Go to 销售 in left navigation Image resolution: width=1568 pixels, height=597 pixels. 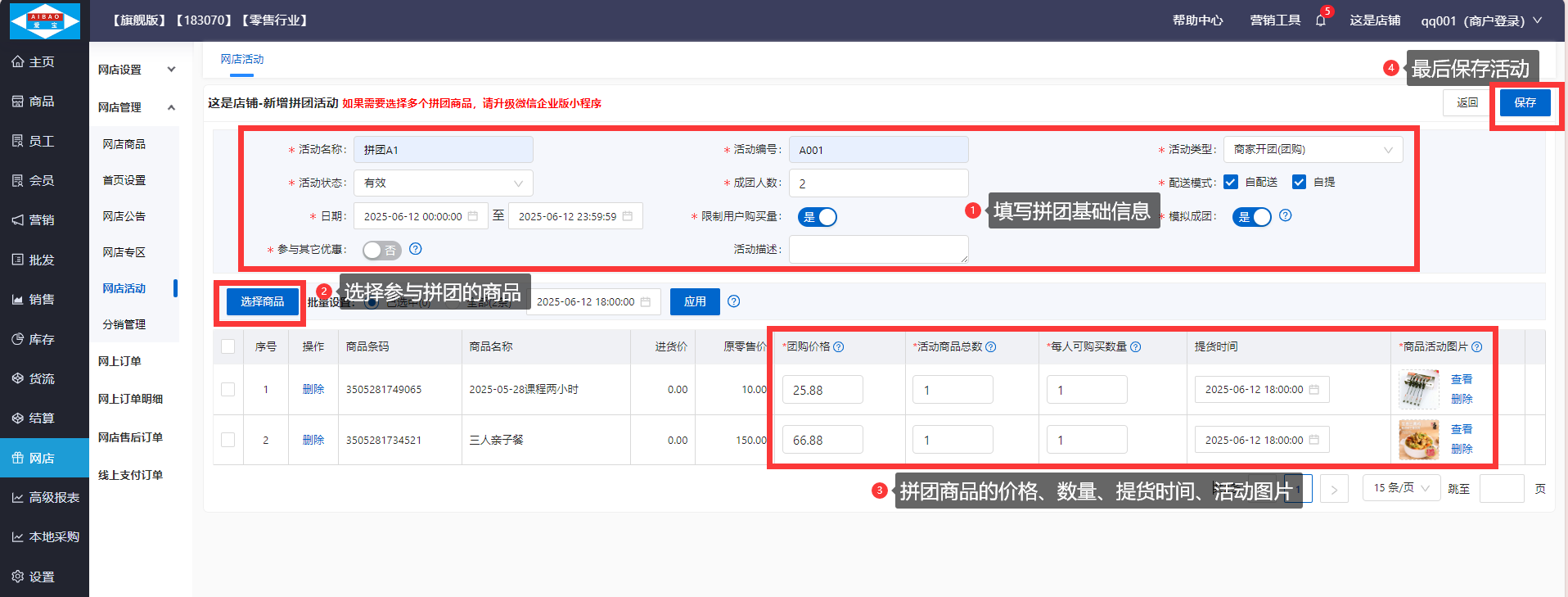pos(42,300)
